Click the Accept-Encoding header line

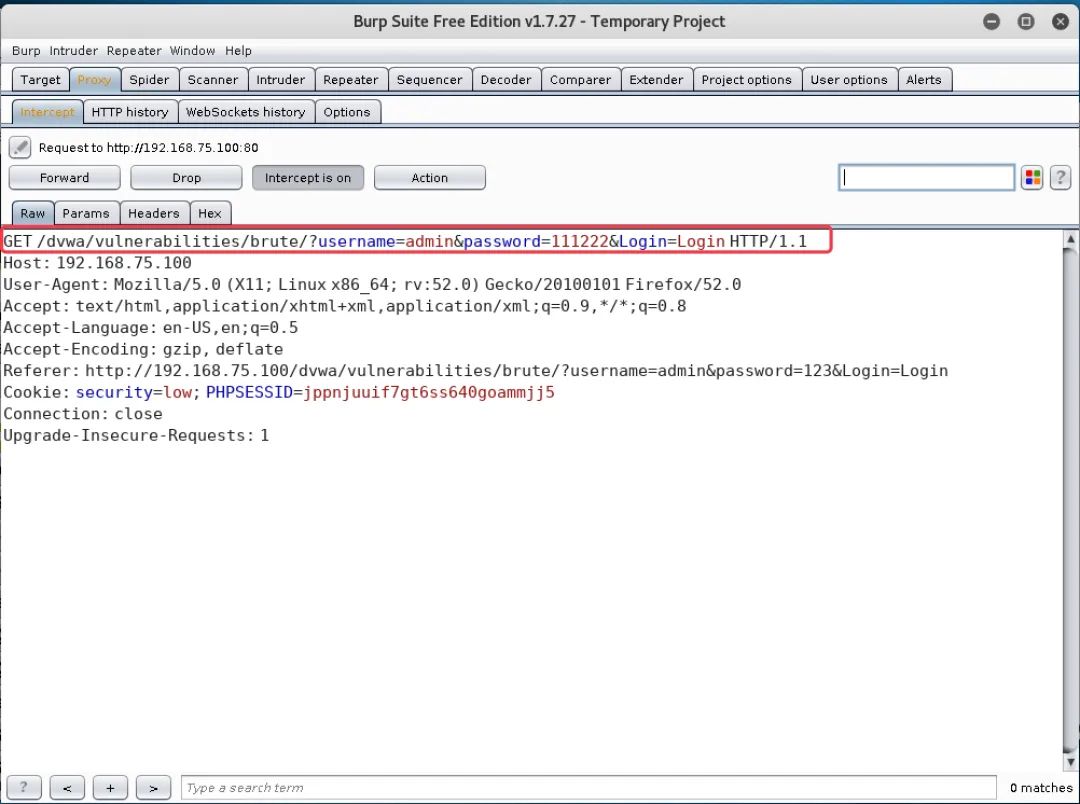[x=143, y=349]
